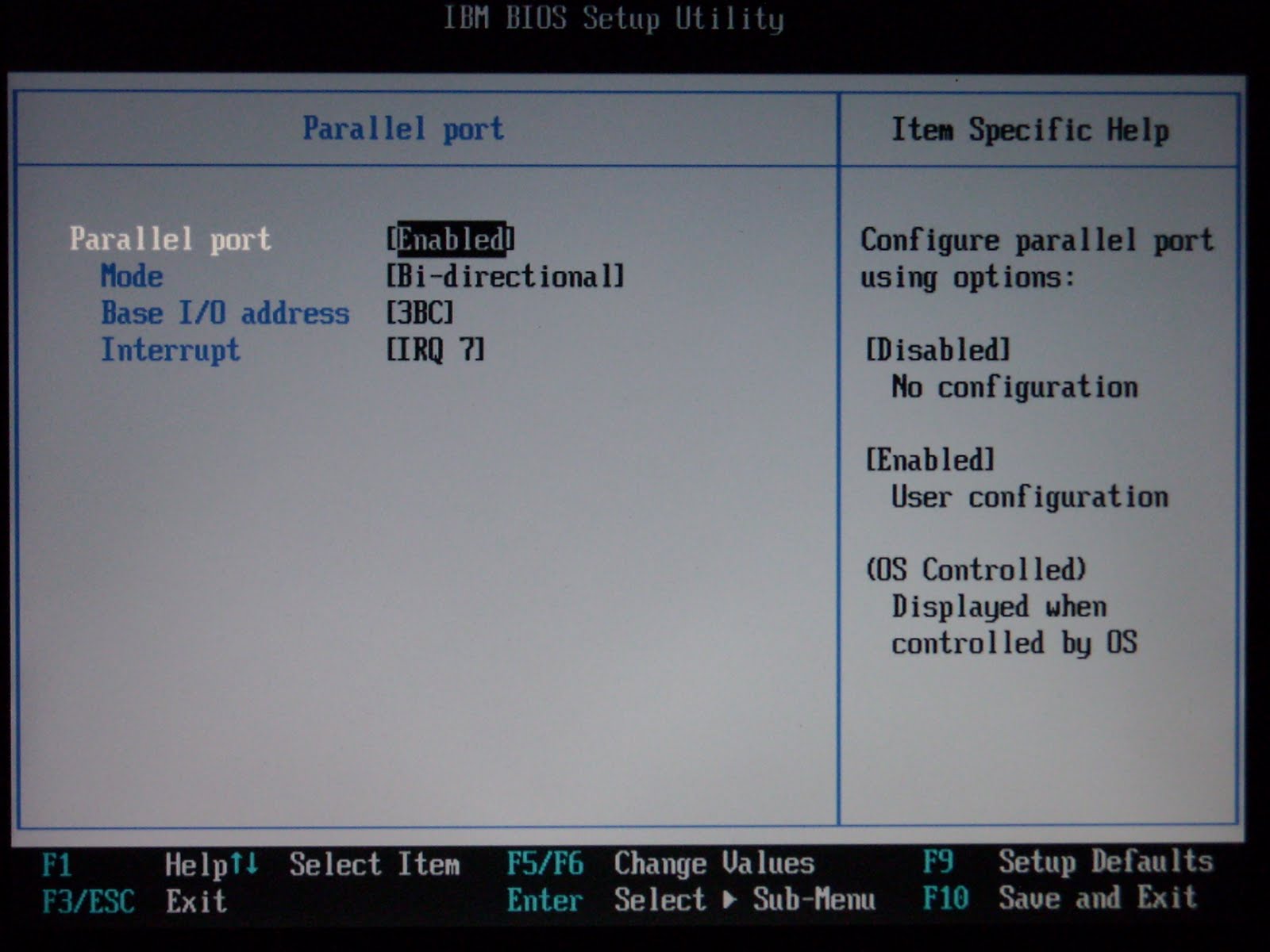The image size is (1270, 952).
Task: Click the (OS Controlled) help option text
Action: 976,569
